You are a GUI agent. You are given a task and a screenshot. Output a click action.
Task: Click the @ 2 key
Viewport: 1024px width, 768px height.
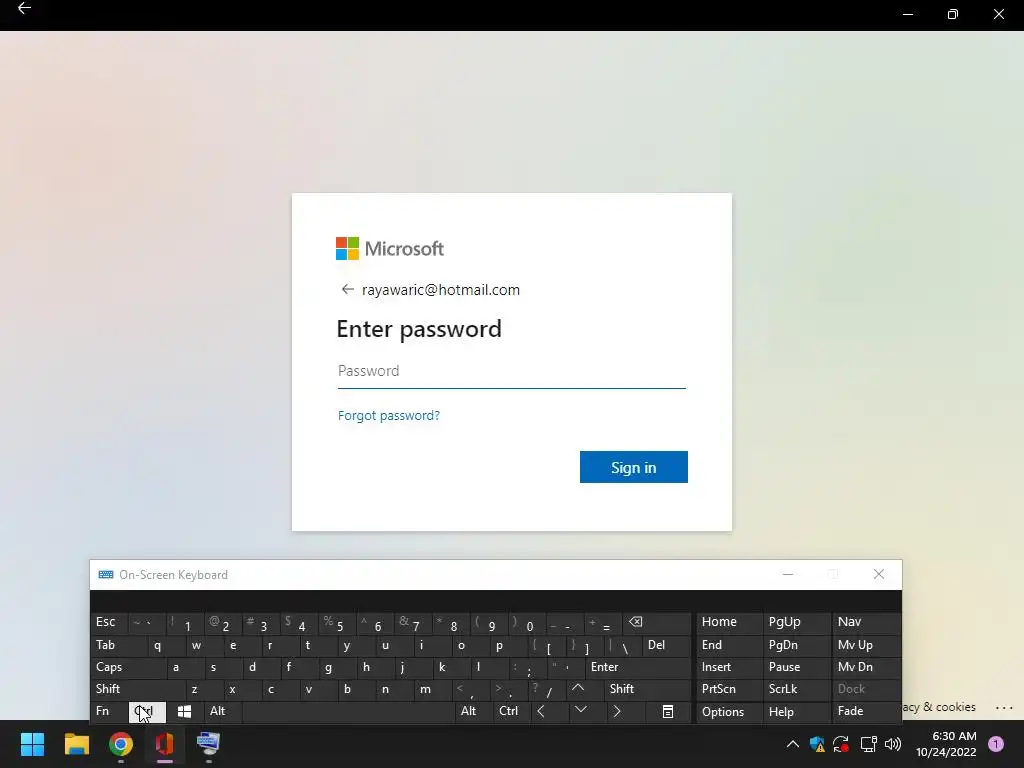pyautogui.click(x=225, y=624)
